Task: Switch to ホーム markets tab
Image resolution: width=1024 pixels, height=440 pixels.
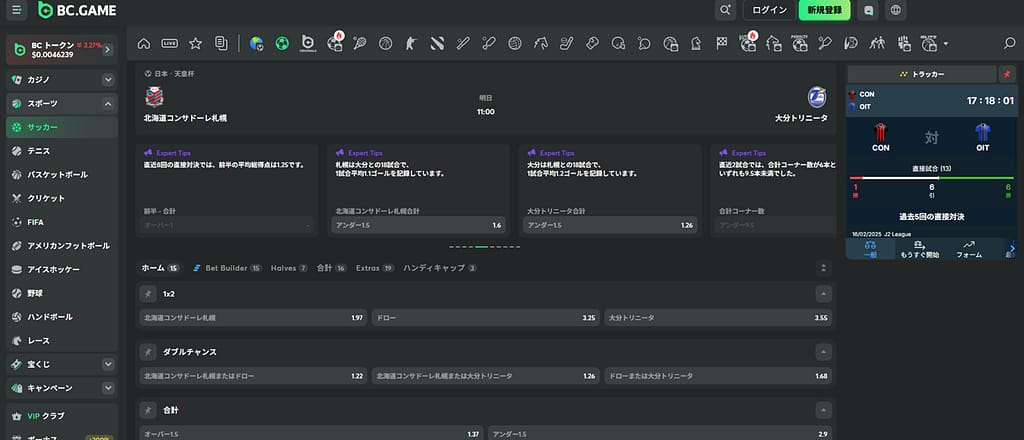Action: 160,268
